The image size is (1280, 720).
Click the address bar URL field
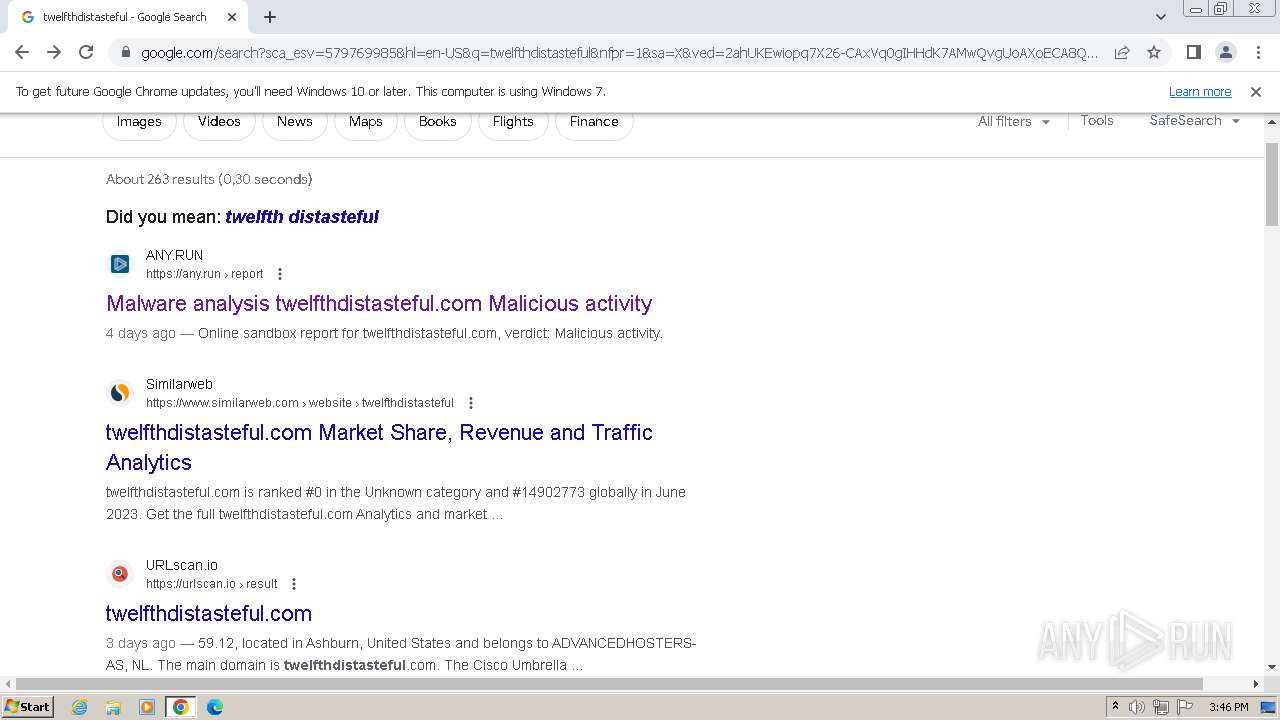[x=619, y=52]
